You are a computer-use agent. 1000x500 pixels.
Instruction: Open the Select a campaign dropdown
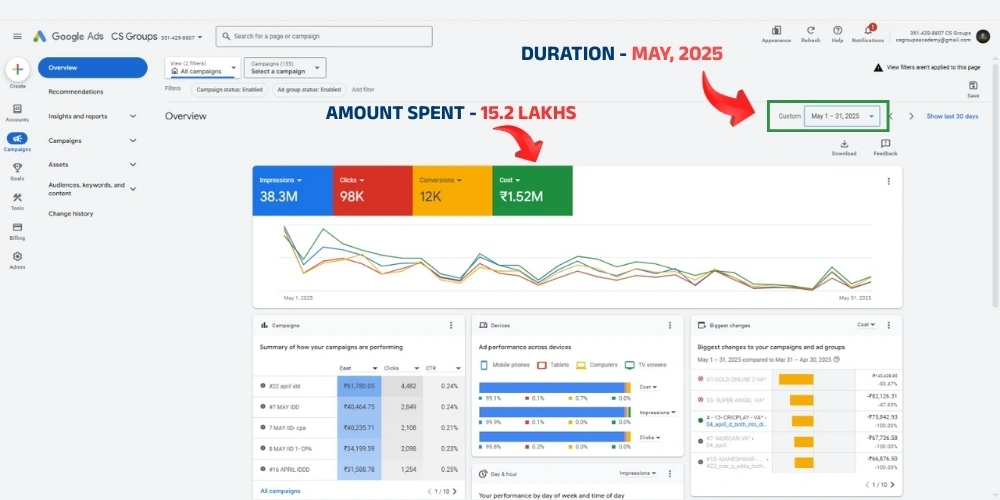click(x=285, y=68)
